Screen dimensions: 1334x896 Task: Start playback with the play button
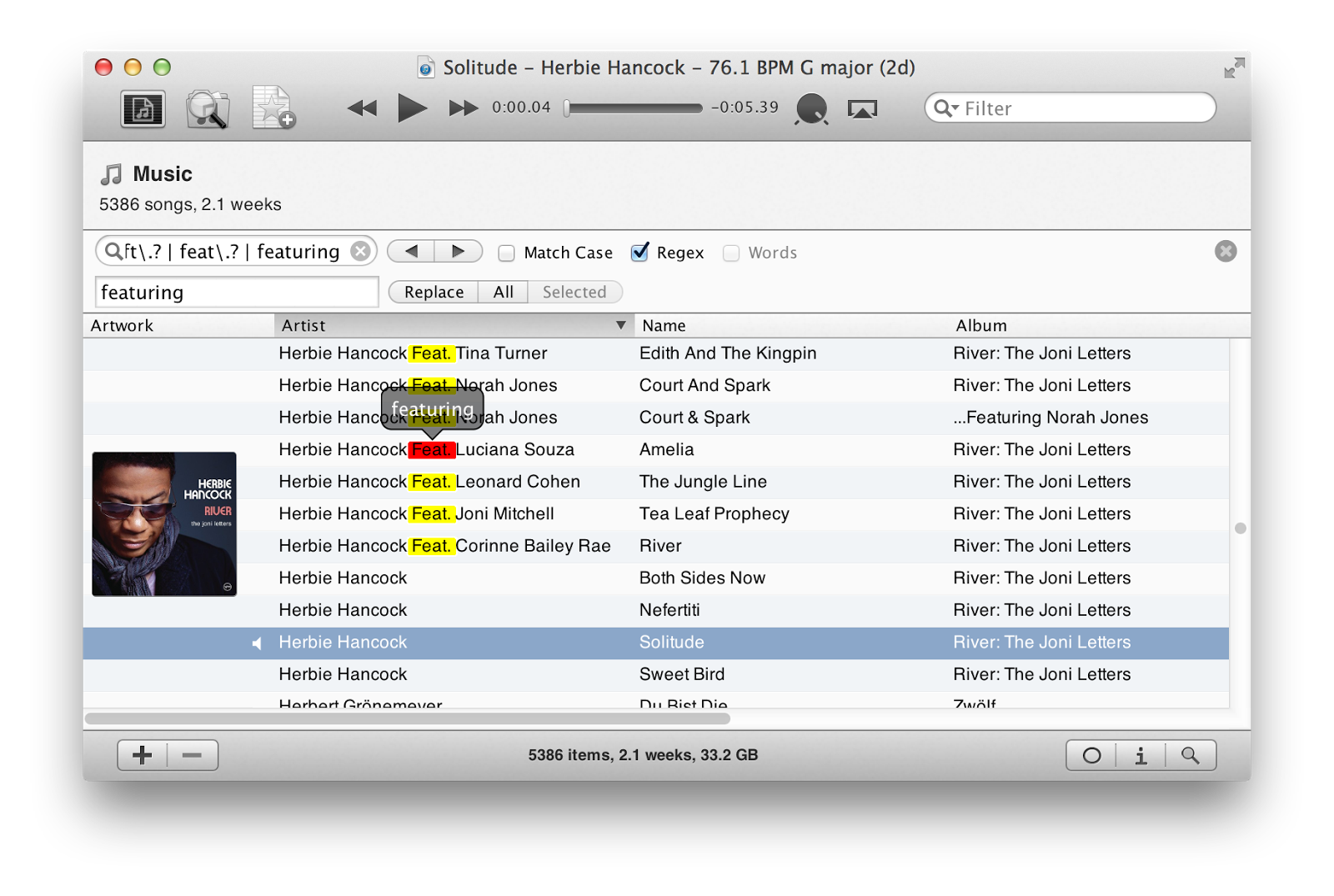(x=412, y=108)
